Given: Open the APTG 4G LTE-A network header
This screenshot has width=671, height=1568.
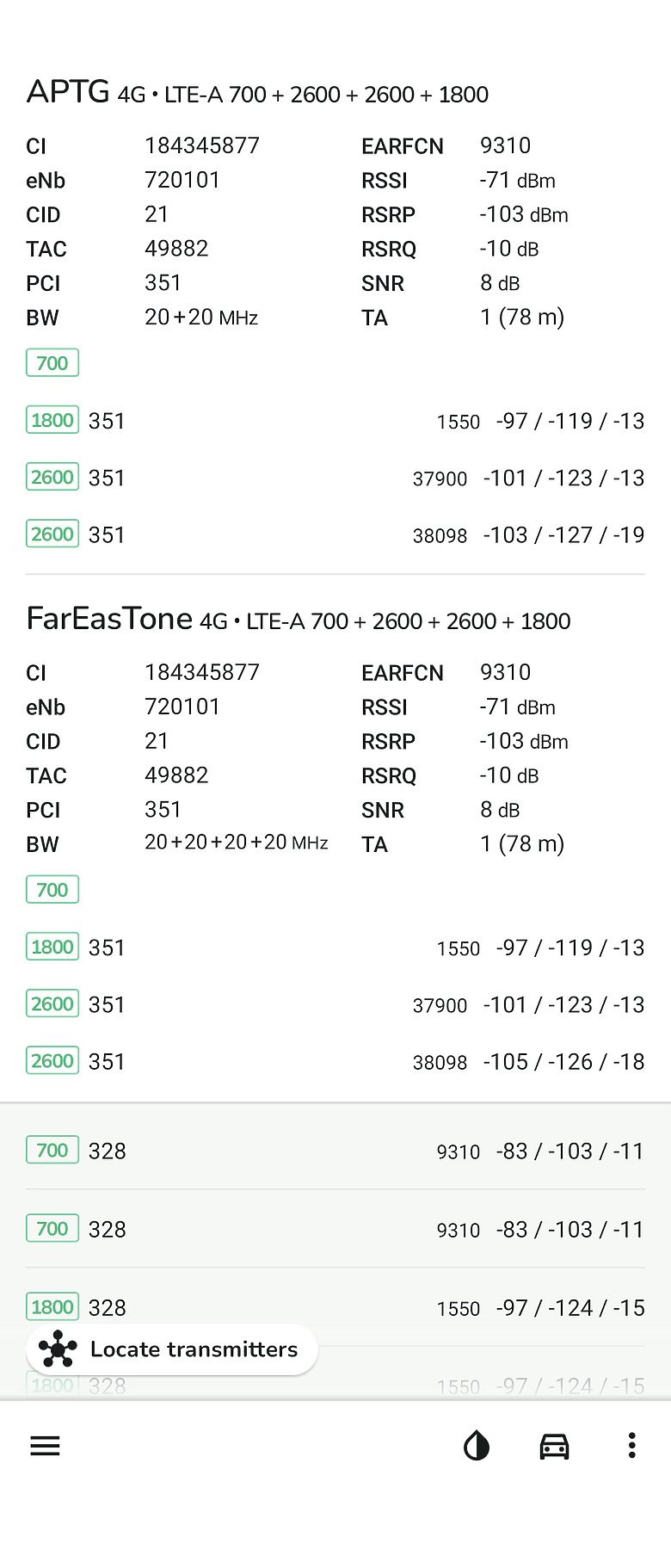Looking at the screenshot, I should 258,92.
